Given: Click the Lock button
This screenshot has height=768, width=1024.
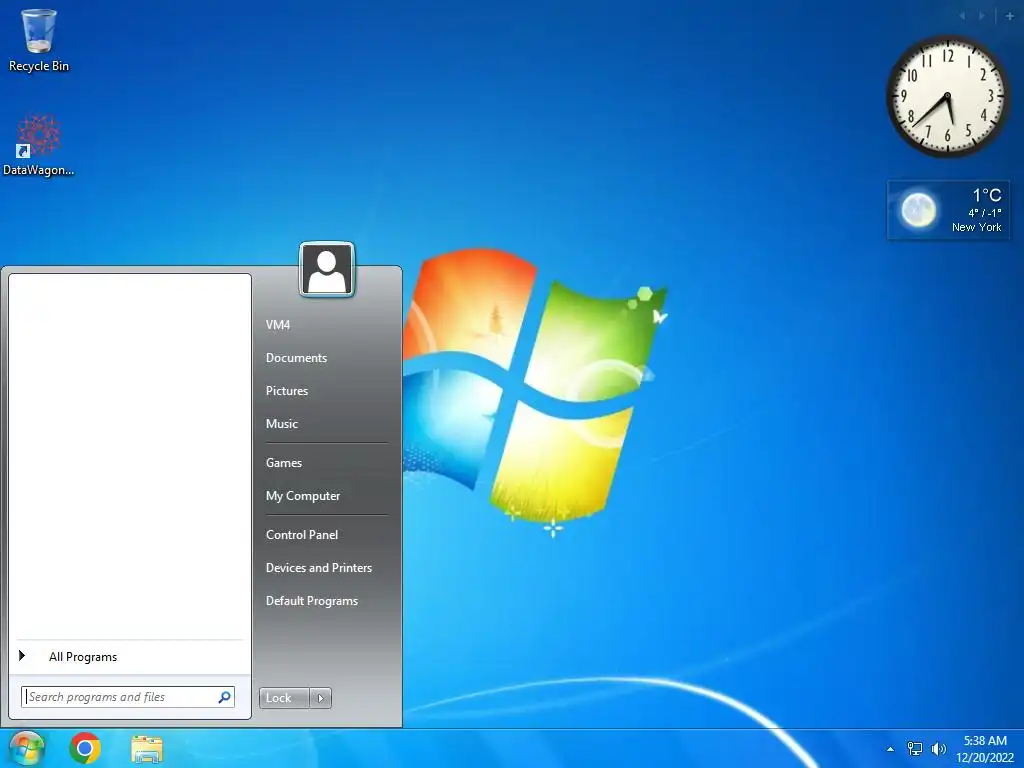Looking at the screenshot, I should pyautogui.click(x=284, y=698).
